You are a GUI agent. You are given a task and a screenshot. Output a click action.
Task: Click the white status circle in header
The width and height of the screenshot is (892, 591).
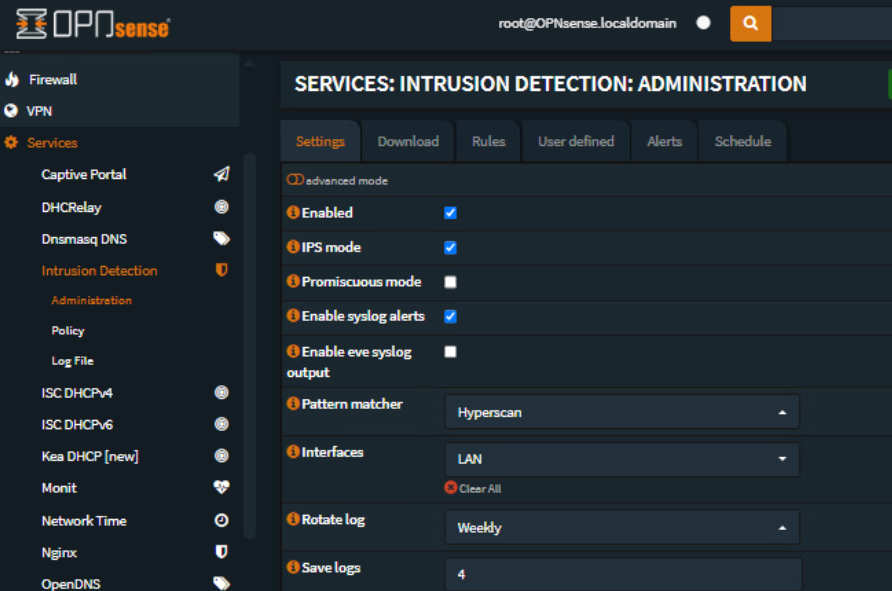[x=703, y=23]
